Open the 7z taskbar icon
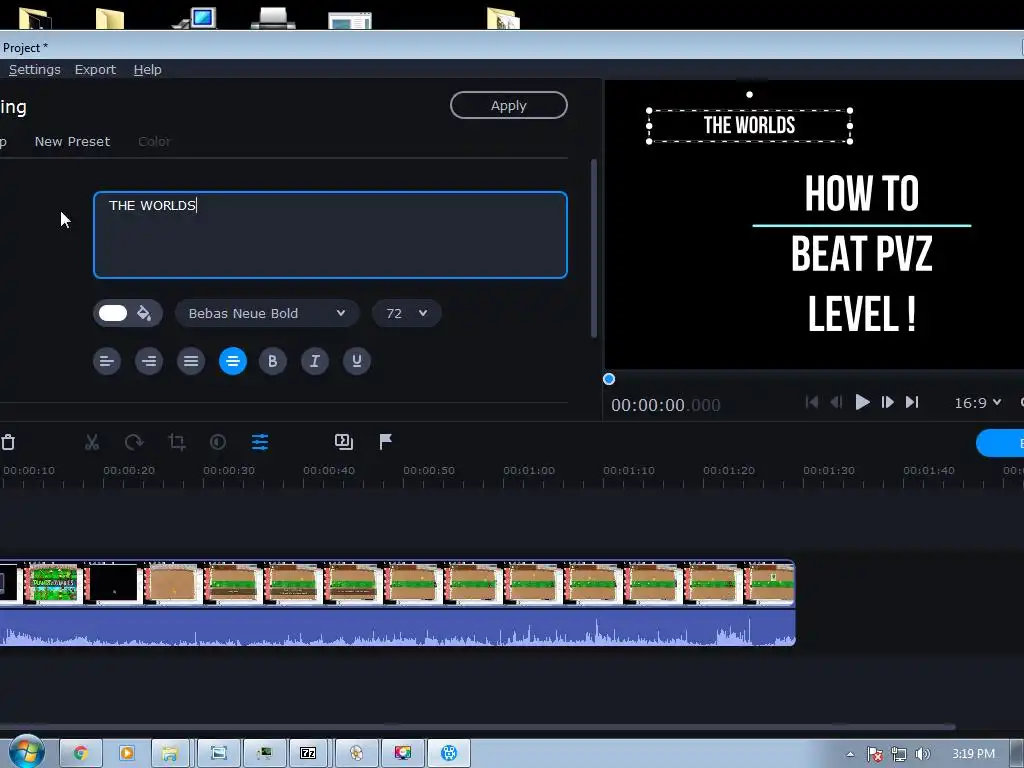This screenshot has width=1024, height=768. [x=308, y=753]
